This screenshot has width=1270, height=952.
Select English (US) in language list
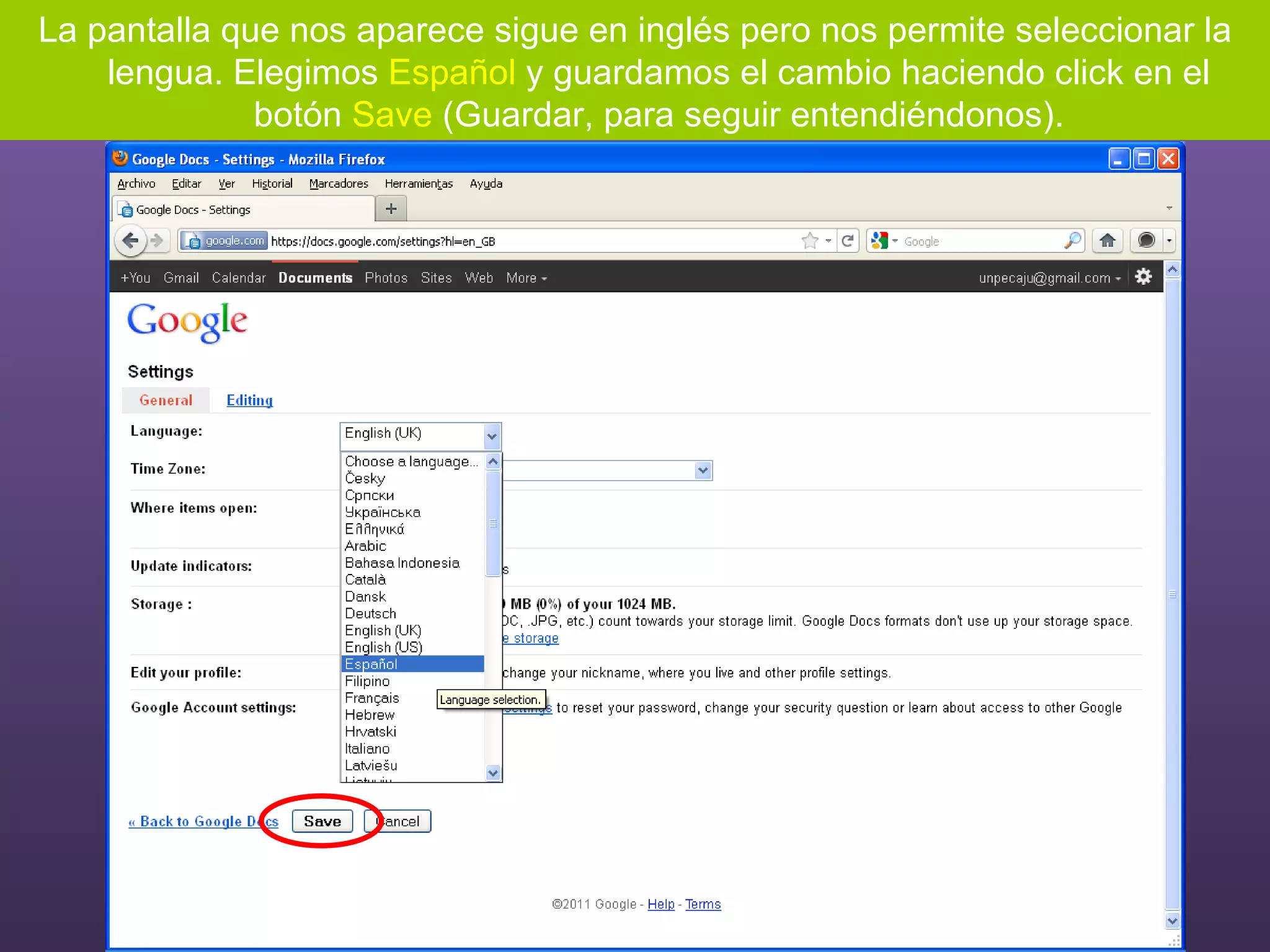coord(413,647)
